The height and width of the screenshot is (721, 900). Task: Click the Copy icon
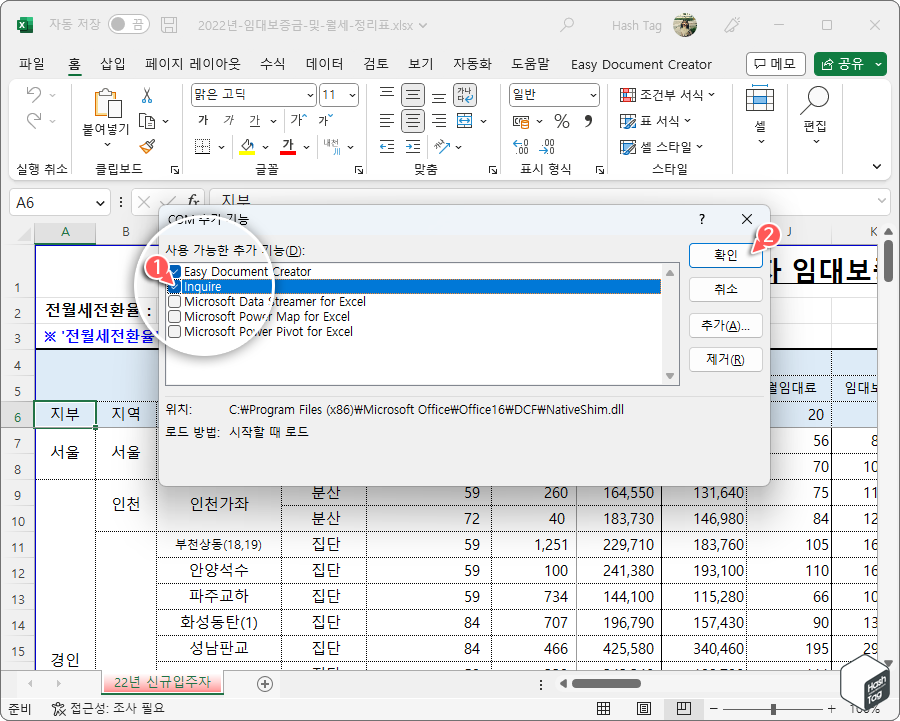coord(148,121)
